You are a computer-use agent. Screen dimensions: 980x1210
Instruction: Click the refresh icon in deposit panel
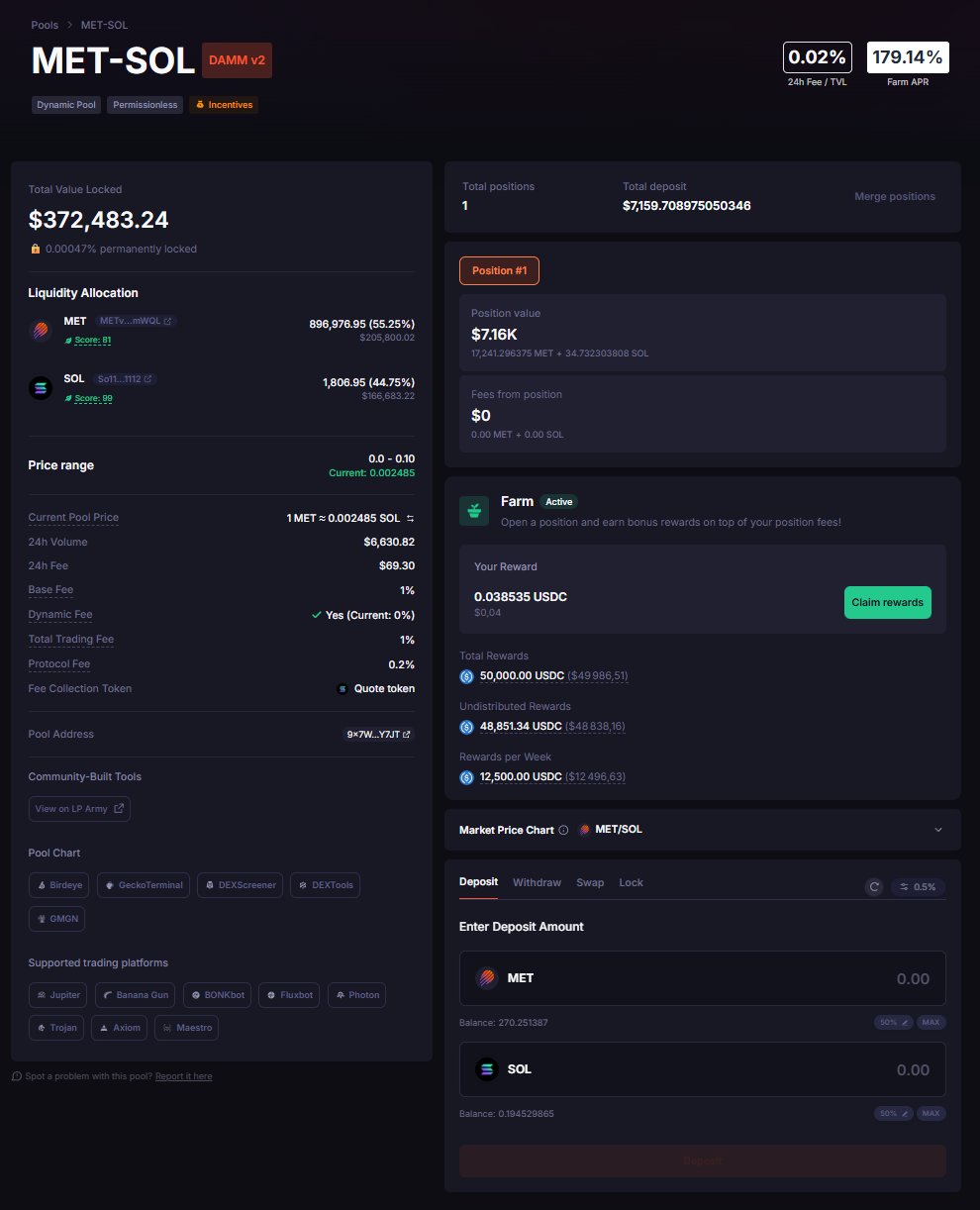pyautogui.click(x=874, y=887)
